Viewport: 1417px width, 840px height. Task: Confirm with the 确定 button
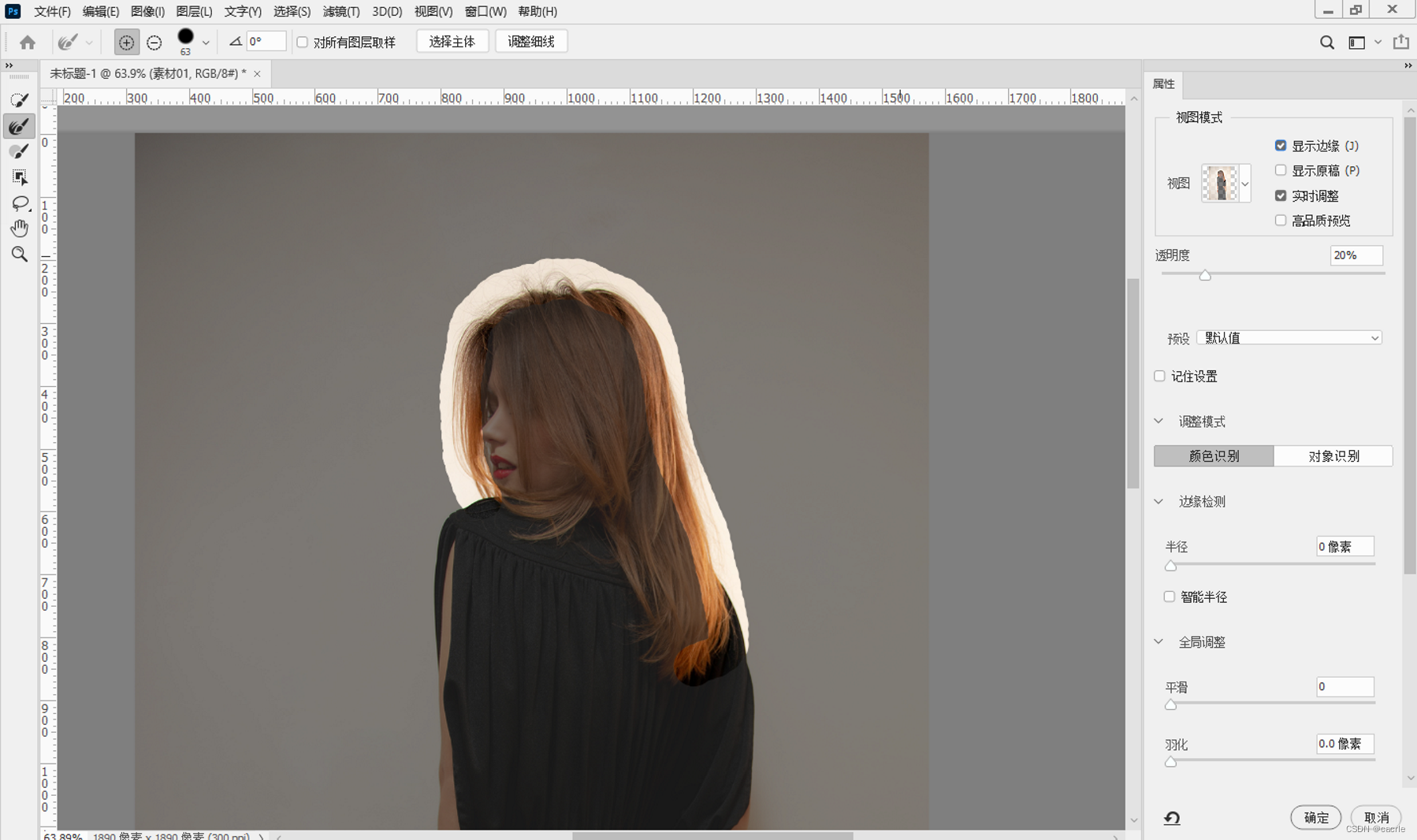pos(1315,818)
